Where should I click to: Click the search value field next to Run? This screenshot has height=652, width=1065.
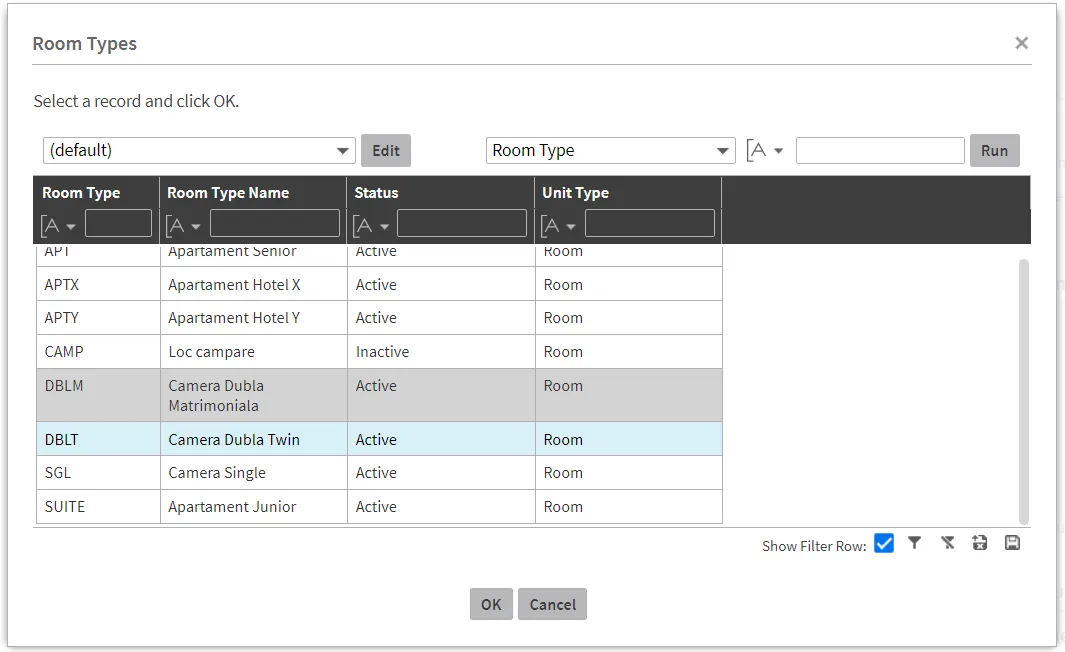click(x=880, y=150)
